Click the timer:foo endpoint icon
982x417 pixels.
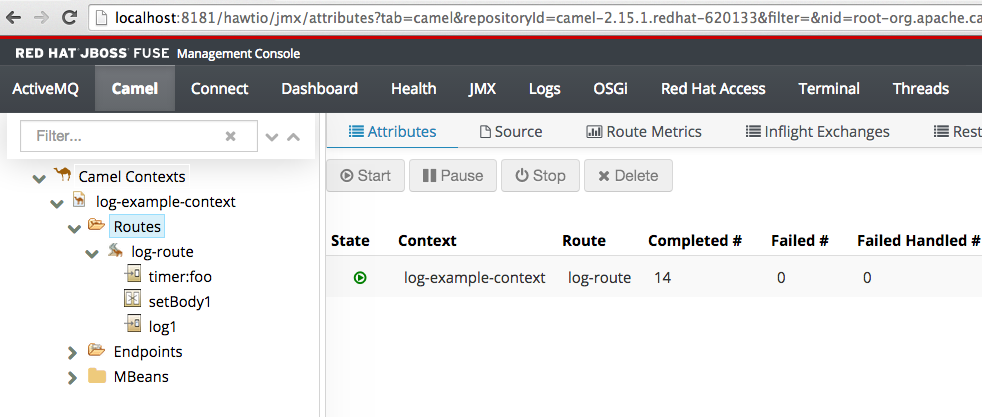tap(133, 274)
